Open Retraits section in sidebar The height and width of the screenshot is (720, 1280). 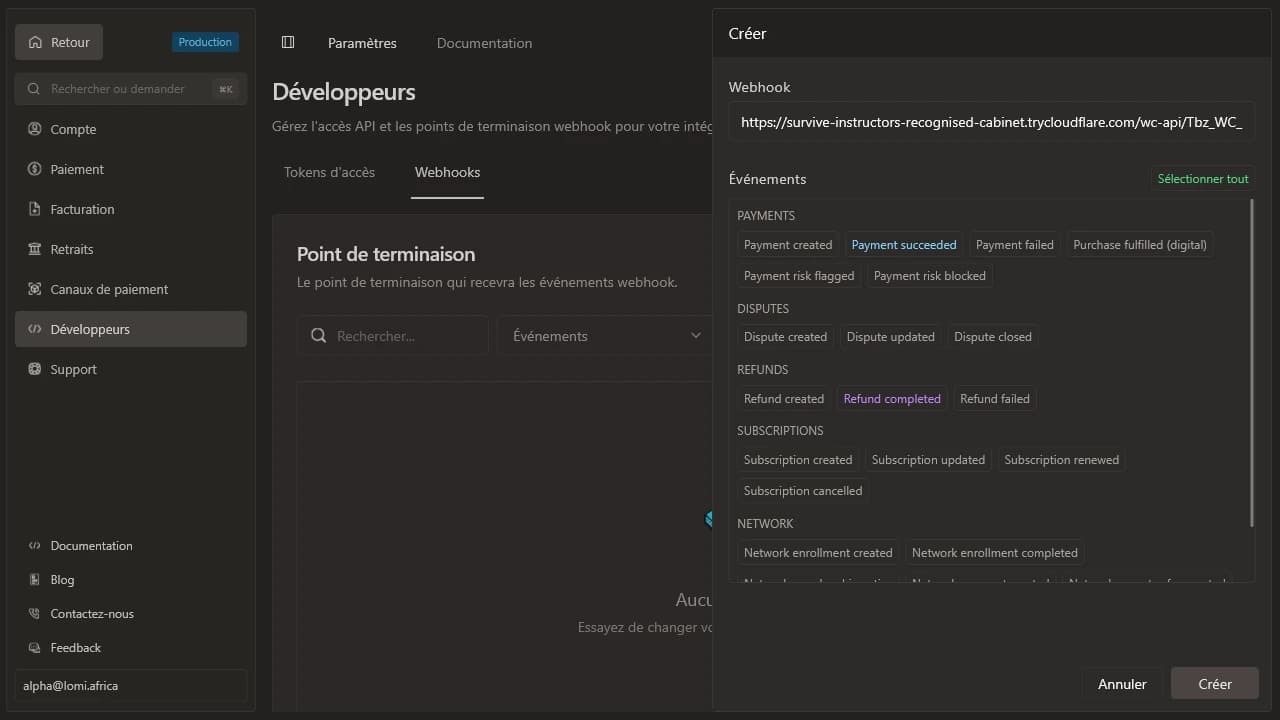coord(131,249)
